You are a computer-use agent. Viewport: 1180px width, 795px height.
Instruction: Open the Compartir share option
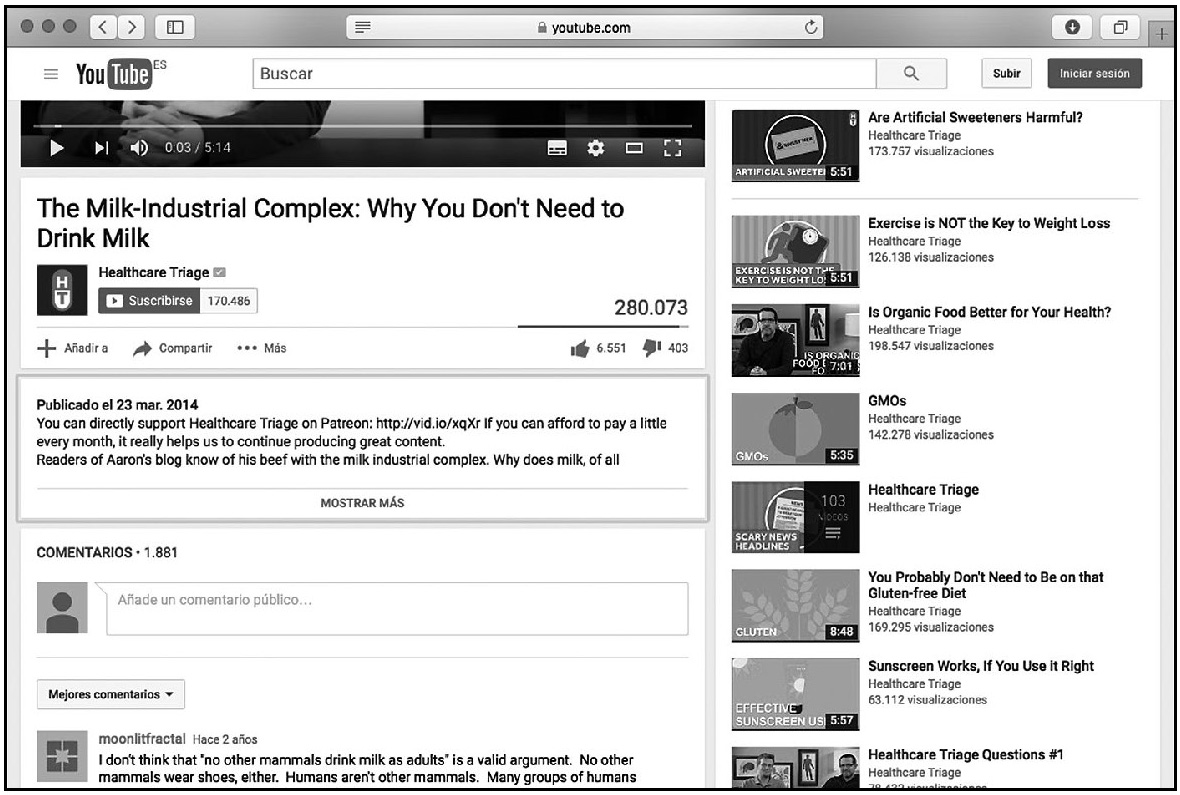click(x=174, y=348)
